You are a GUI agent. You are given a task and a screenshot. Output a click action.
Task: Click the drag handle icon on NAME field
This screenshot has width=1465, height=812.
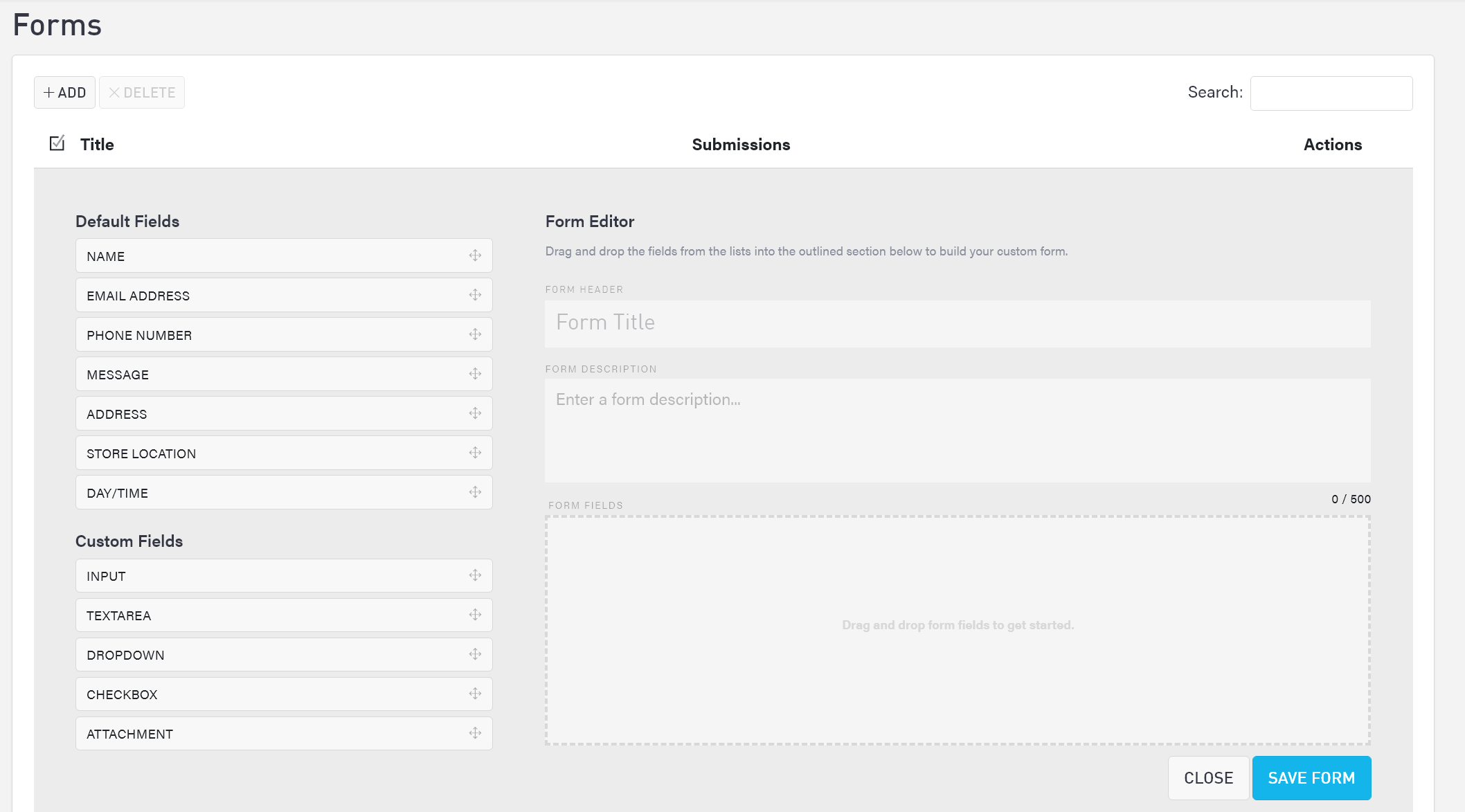475,255
